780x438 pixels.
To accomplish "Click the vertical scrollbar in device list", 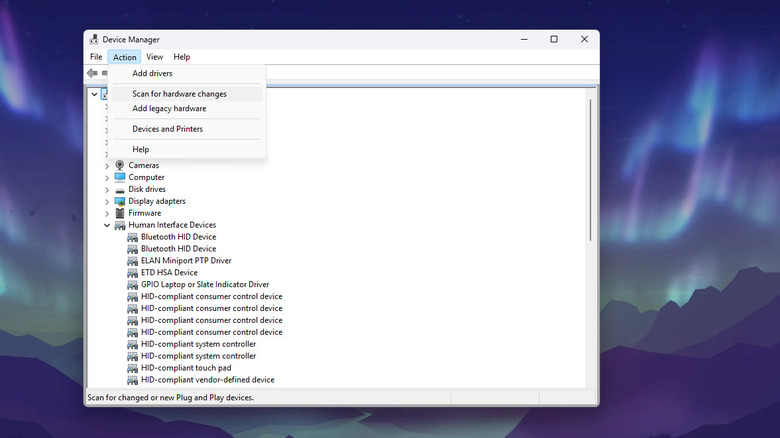I will (x=591, y=170).
